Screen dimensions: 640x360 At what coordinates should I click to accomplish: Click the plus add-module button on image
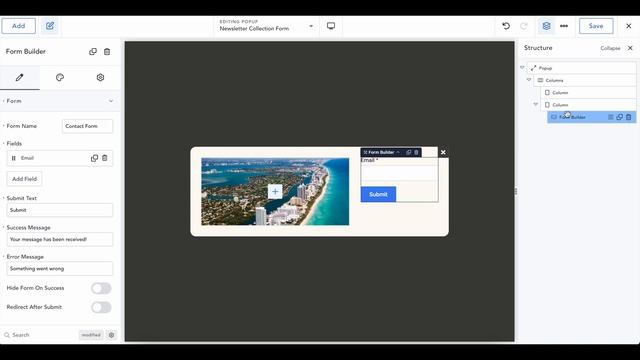[275, 191]
